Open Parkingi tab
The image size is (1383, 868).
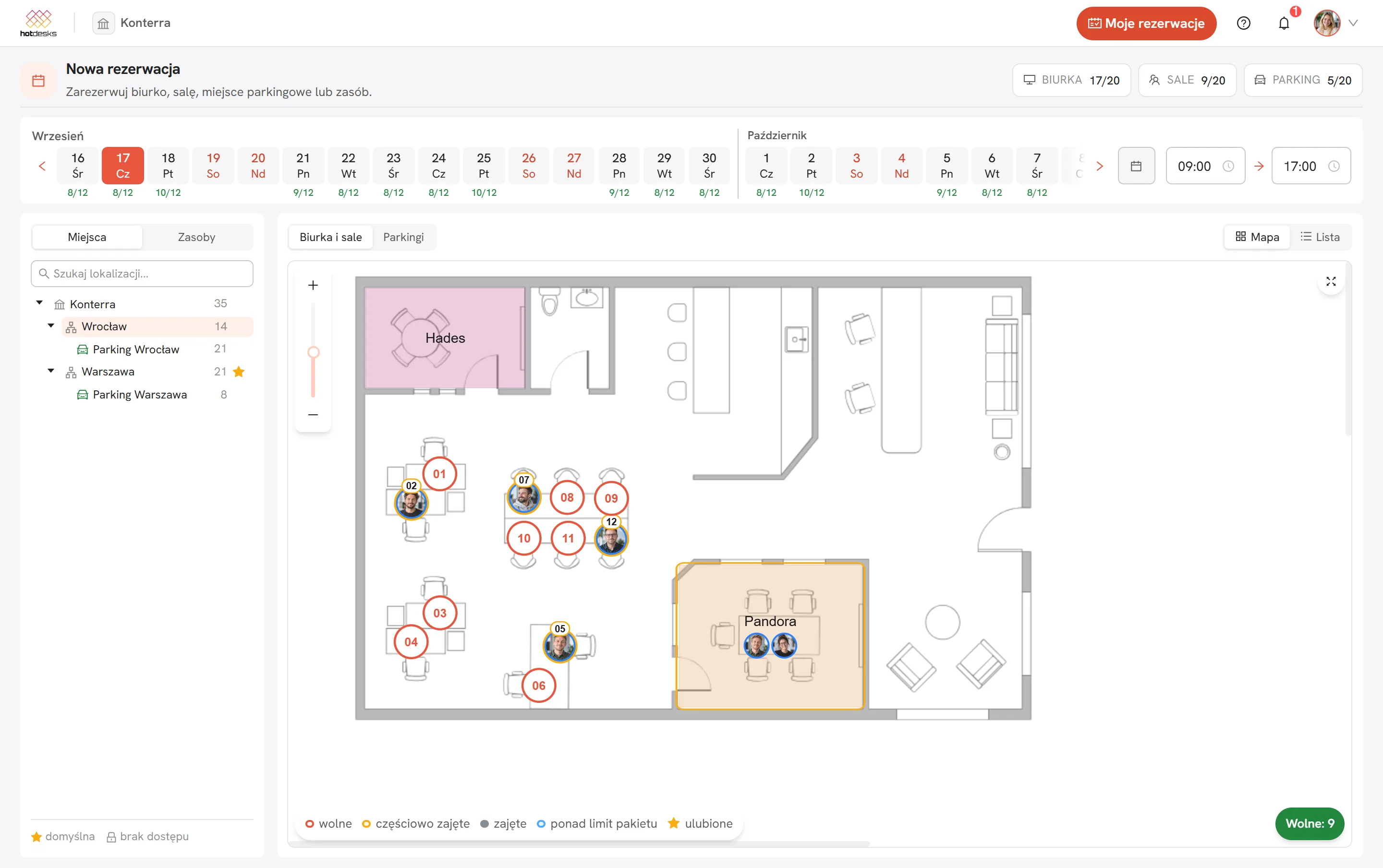point(403,237)
